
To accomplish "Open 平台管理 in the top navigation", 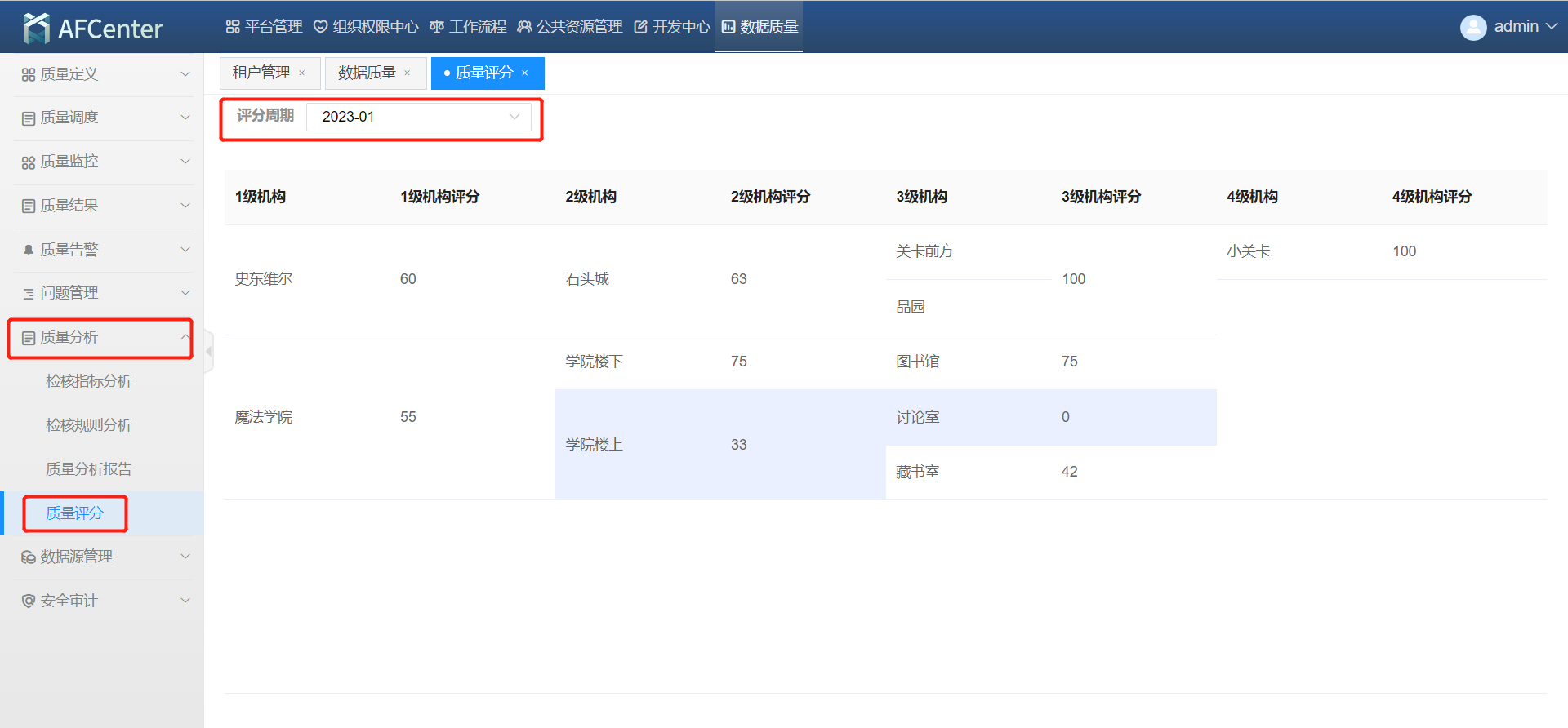I will [x=264, y=27].
